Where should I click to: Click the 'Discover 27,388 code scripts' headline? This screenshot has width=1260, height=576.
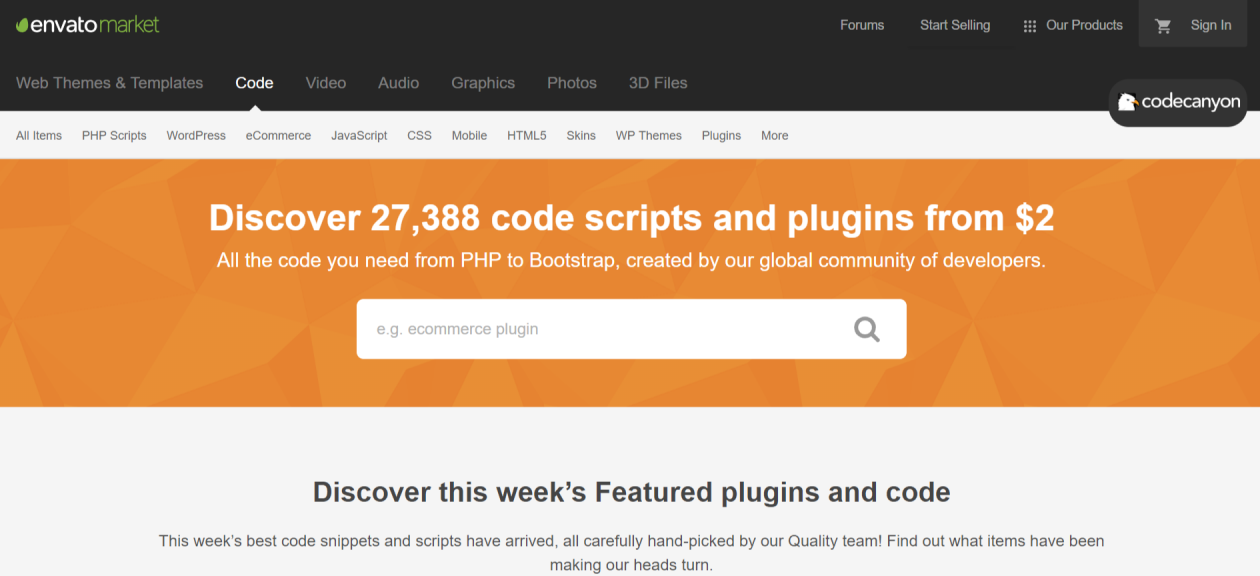[x=631, y=218]
